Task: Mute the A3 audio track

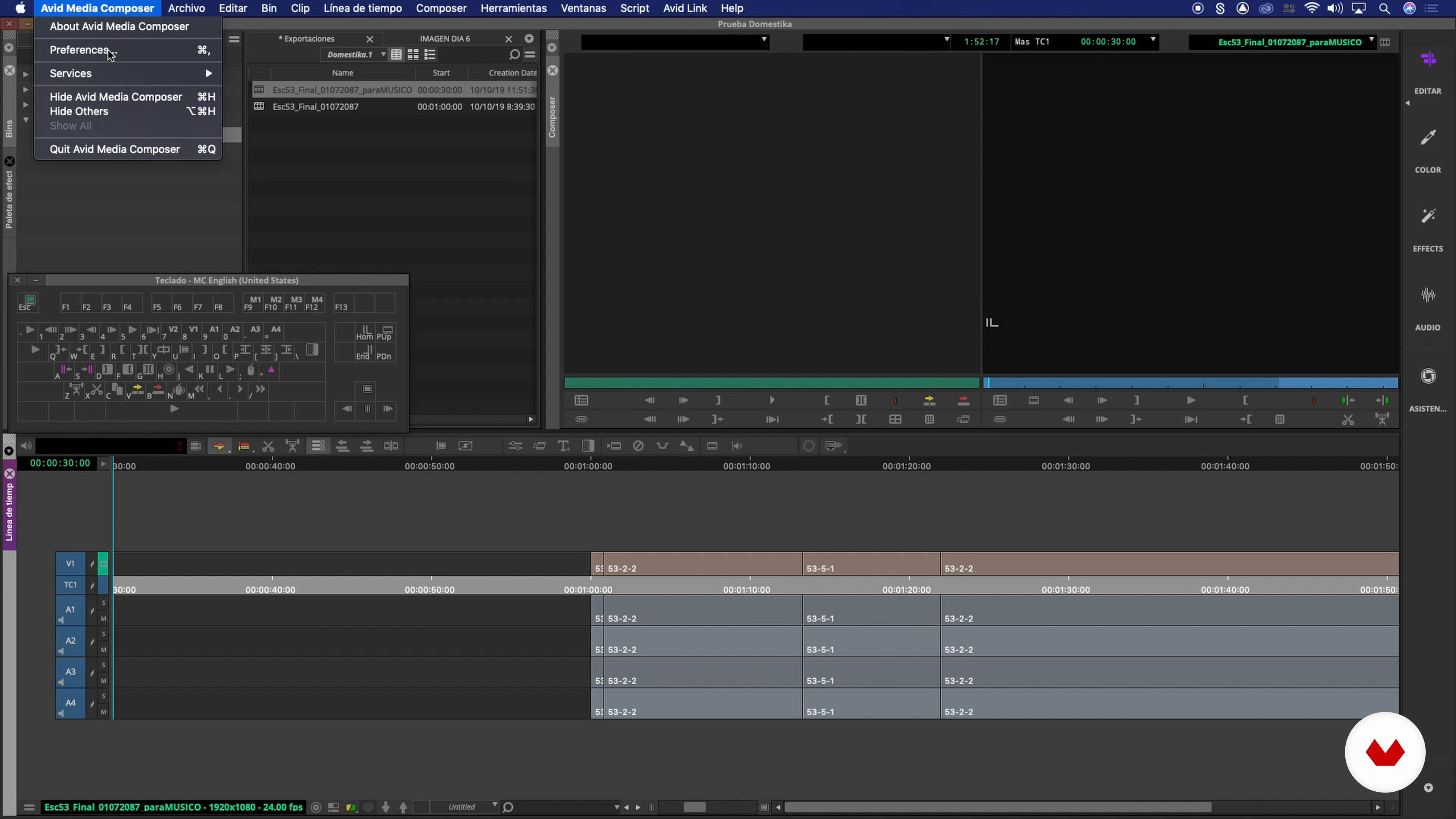Action: coord(104,681)
